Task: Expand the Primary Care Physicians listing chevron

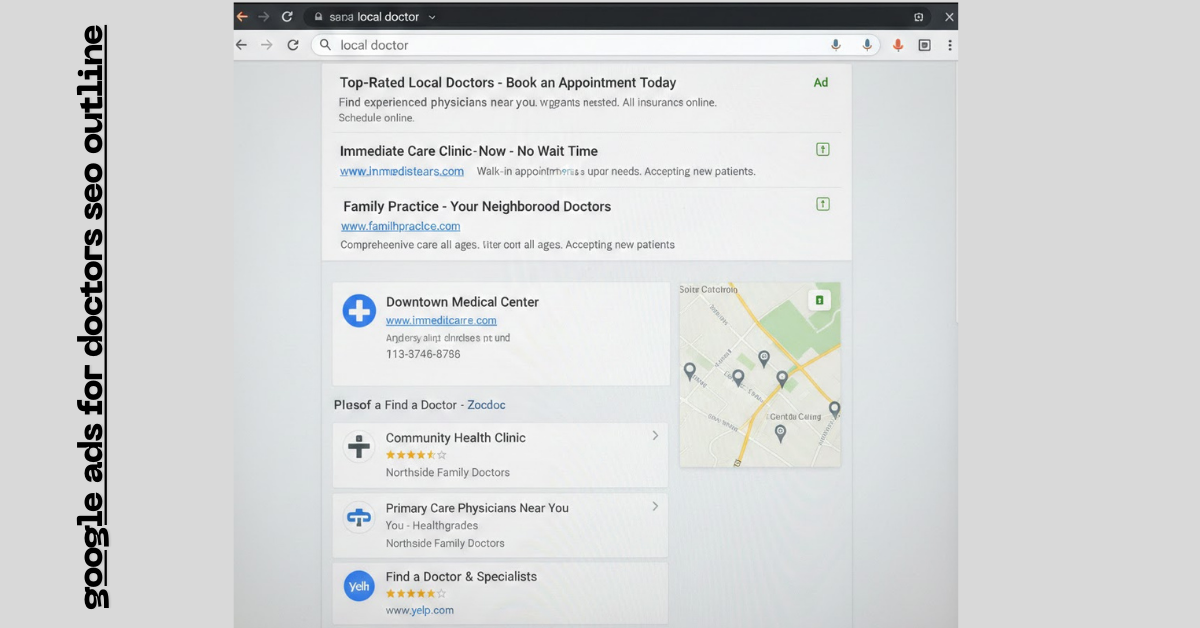Action: click(x=655, y=506)
